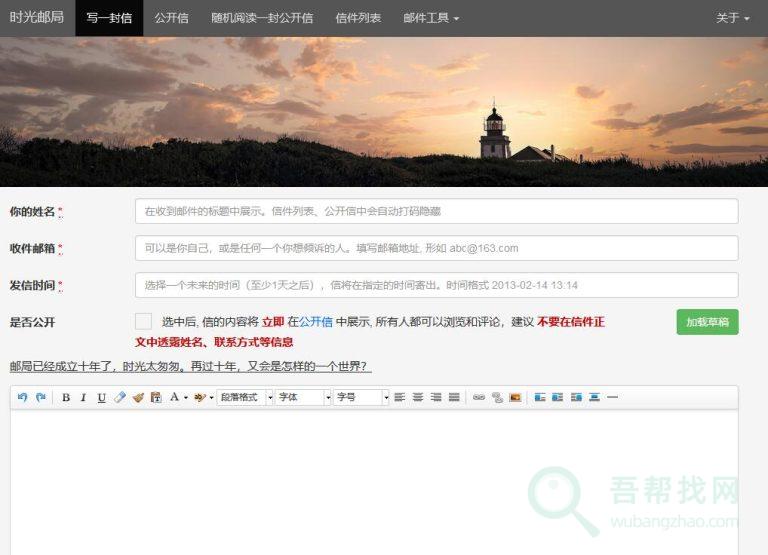
Task: Click the undo icon in editor toolbar
Action: click(x=23, y=397)
